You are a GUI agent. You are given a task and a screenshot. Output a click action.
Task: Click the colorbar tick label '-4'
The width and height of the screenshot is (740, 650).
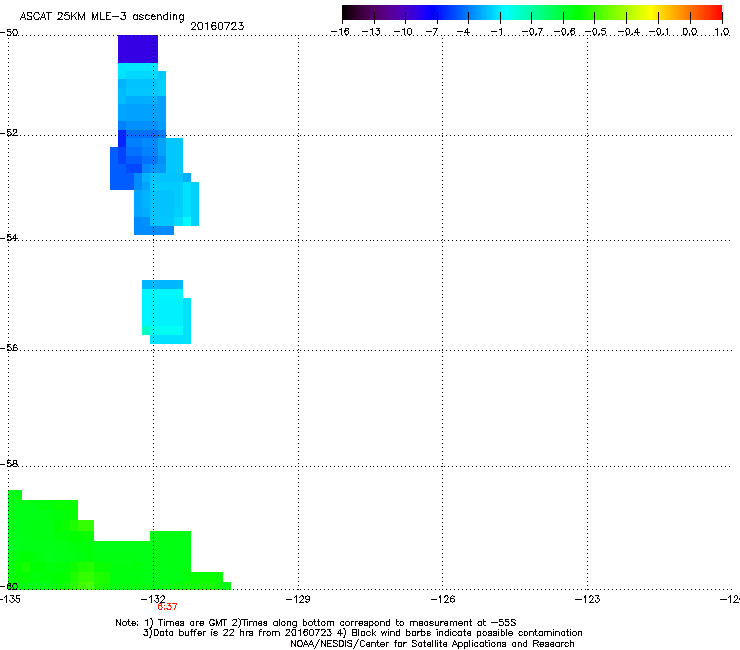click(463, 32)
